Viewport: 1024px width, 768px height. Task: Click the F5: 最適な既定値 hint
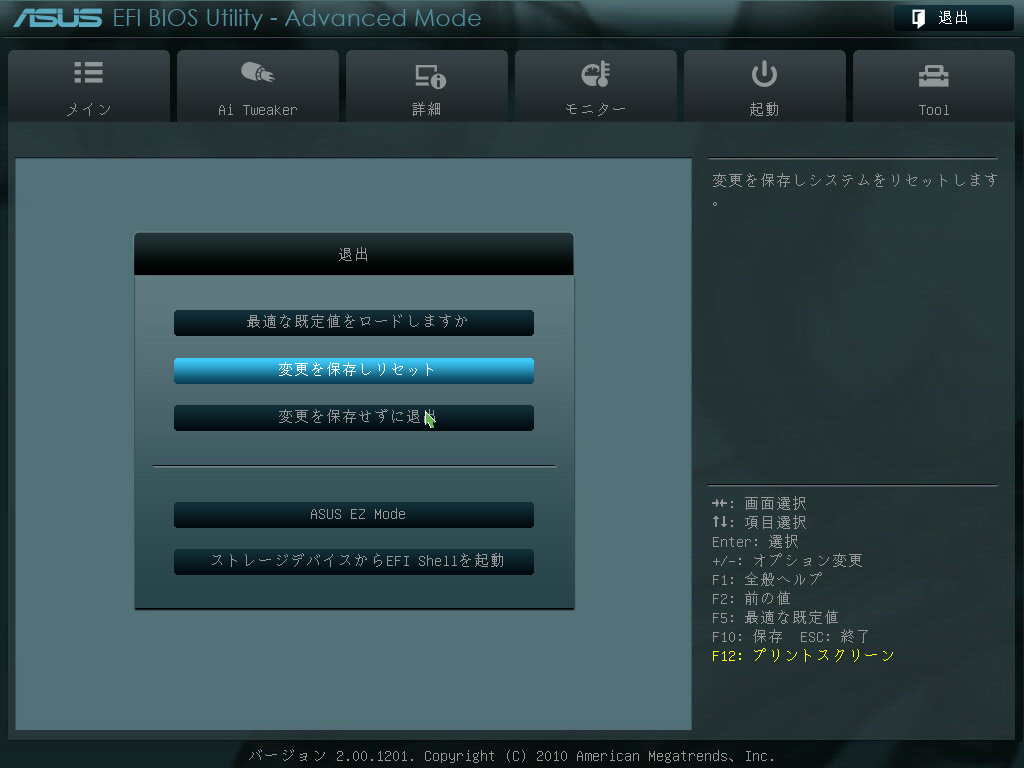tap(775, 617)
